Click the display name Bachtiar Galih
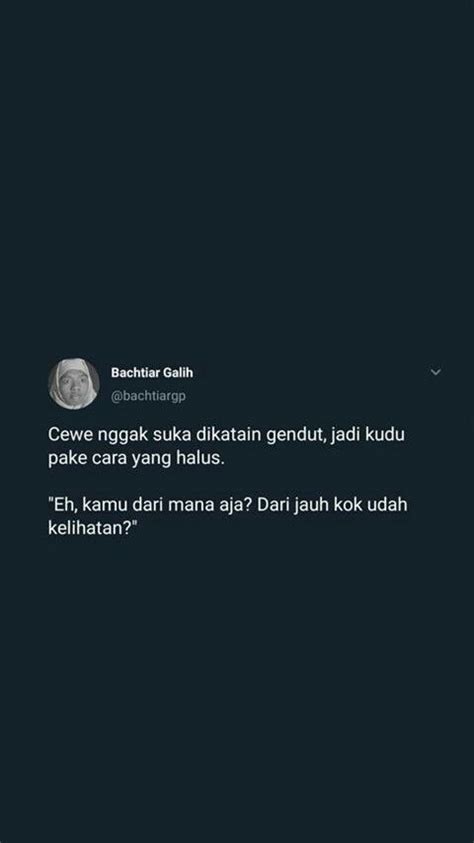The image size is (474, 843). point(152,373)
